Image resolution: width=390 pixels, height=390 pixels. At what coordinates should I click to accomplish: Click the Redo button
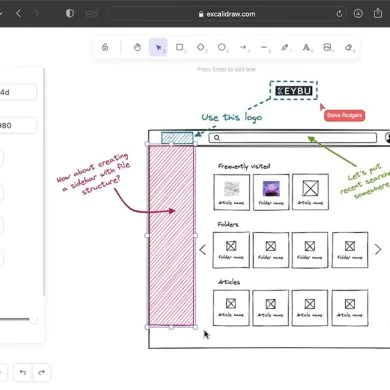41,372
